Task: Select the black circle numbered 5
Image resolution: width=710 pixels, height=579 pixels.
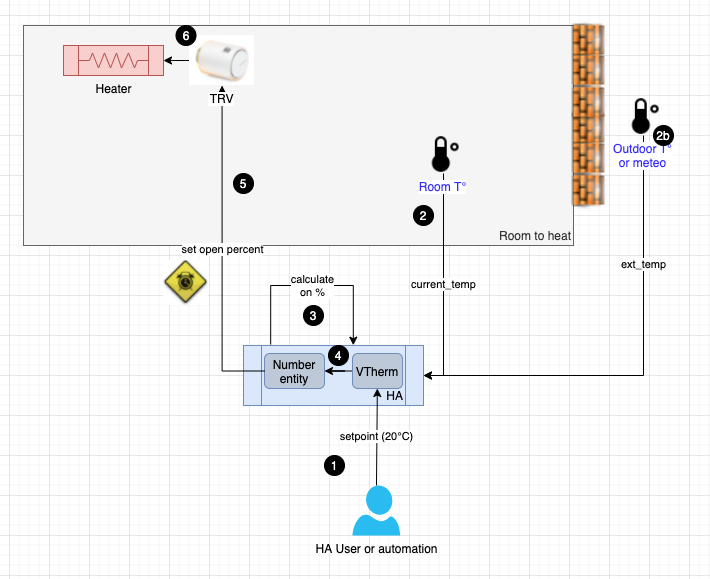Action: click(x=242, y=183)
